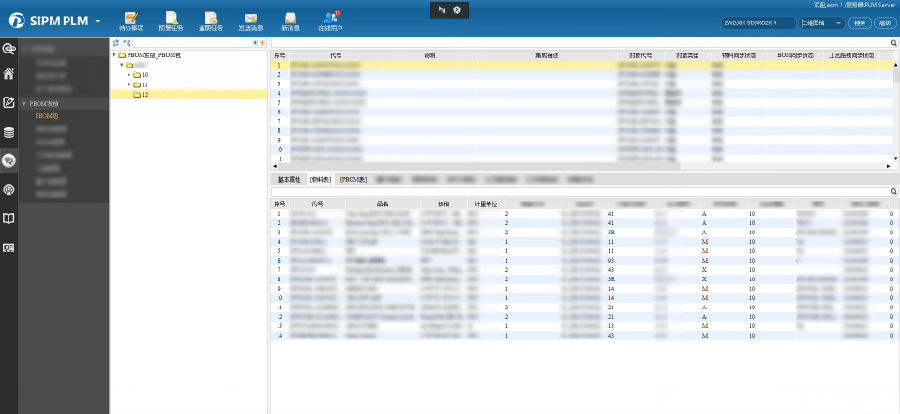This screenshot has height=414, width=900.
Task: Expand folder 10 in the tree
Action: pos(129,75)
